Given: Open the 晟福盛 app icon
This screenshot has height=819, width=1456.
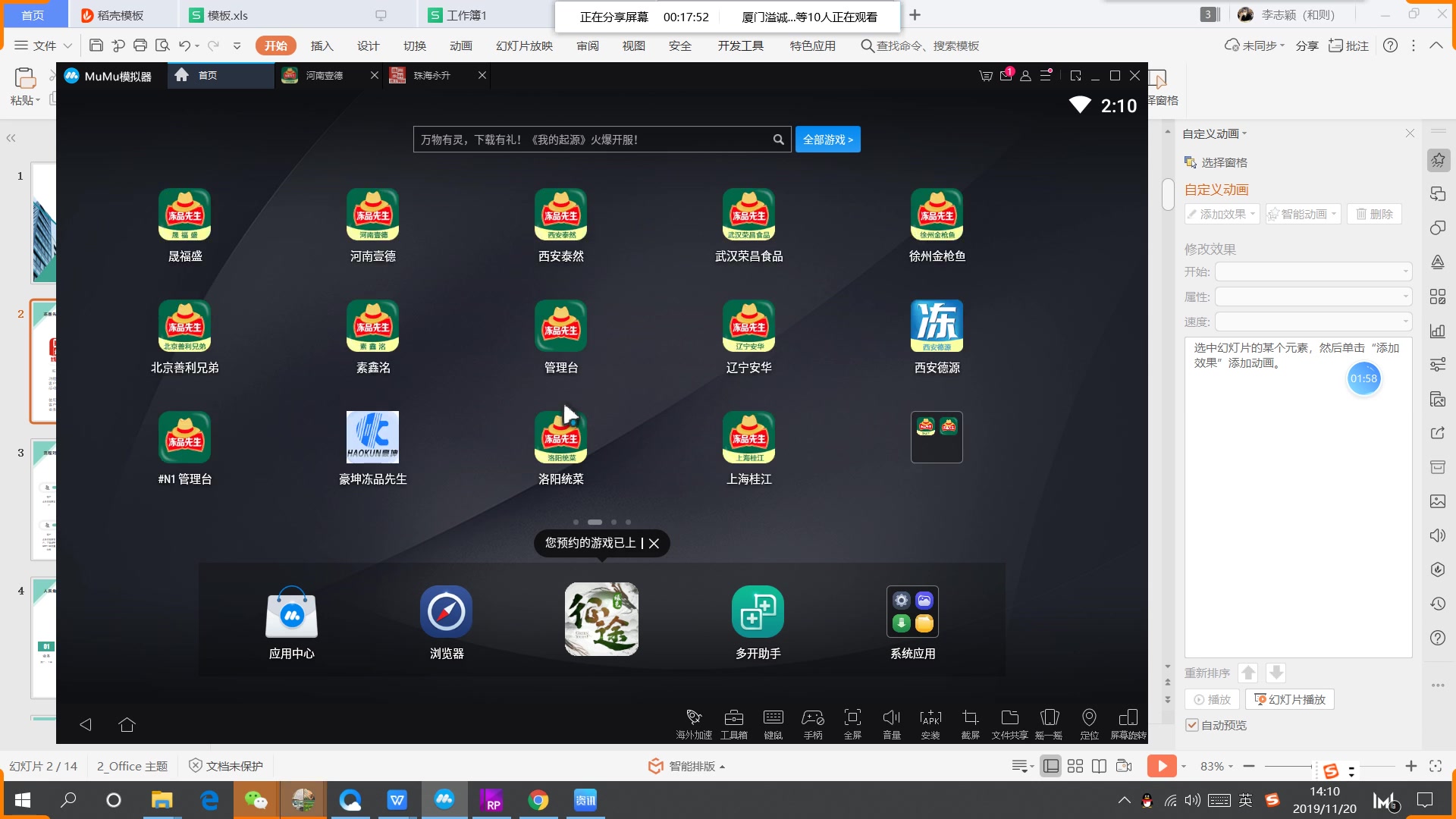Looking at the screenshot, I should [x=185, y=215].
